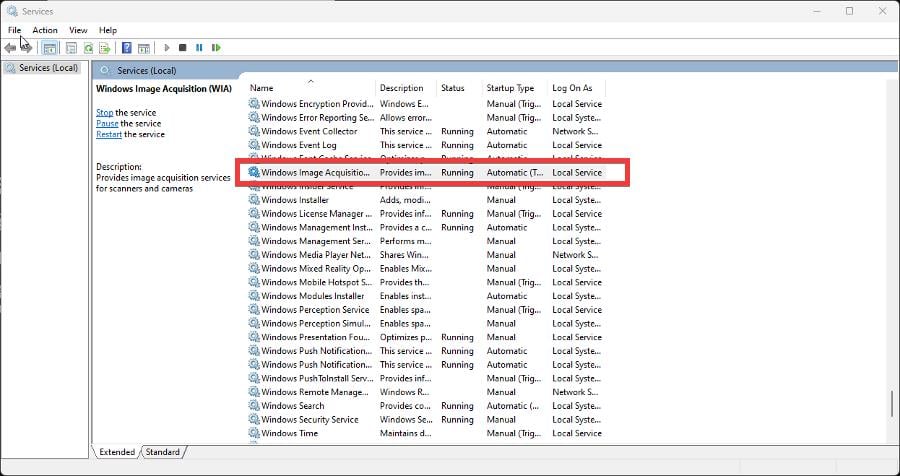Select the Windows Media Player Network row

pos(426,255)
